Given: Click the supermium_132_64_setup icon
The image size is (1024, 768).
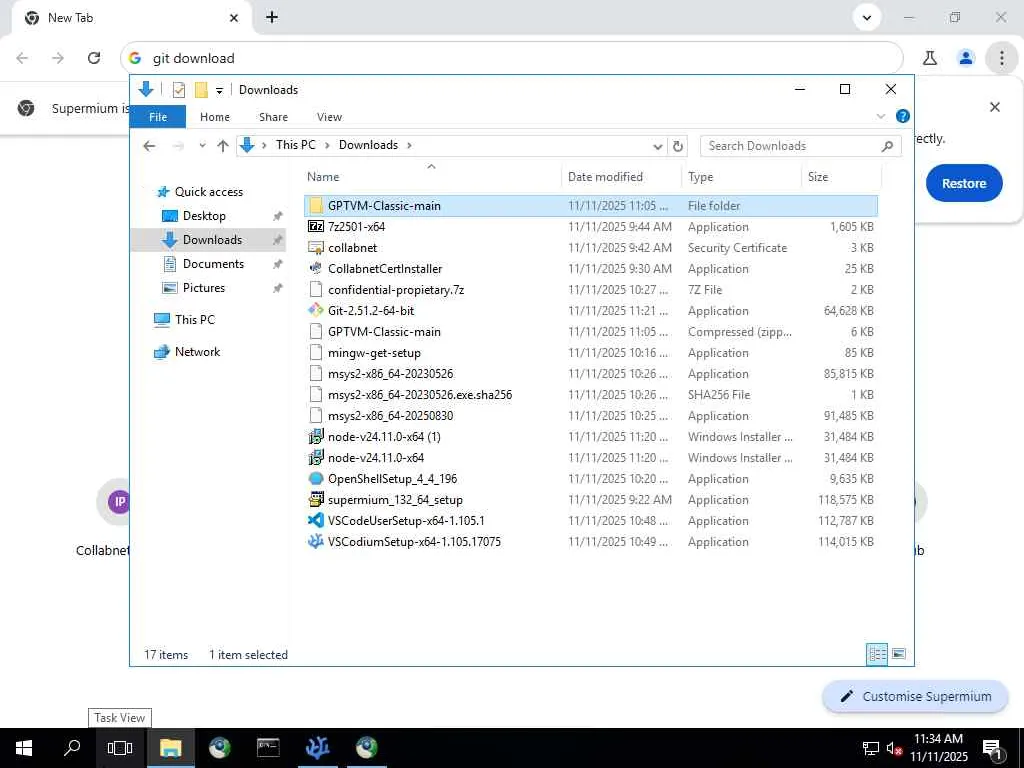Looking at the screenshot, I should 315,500.
